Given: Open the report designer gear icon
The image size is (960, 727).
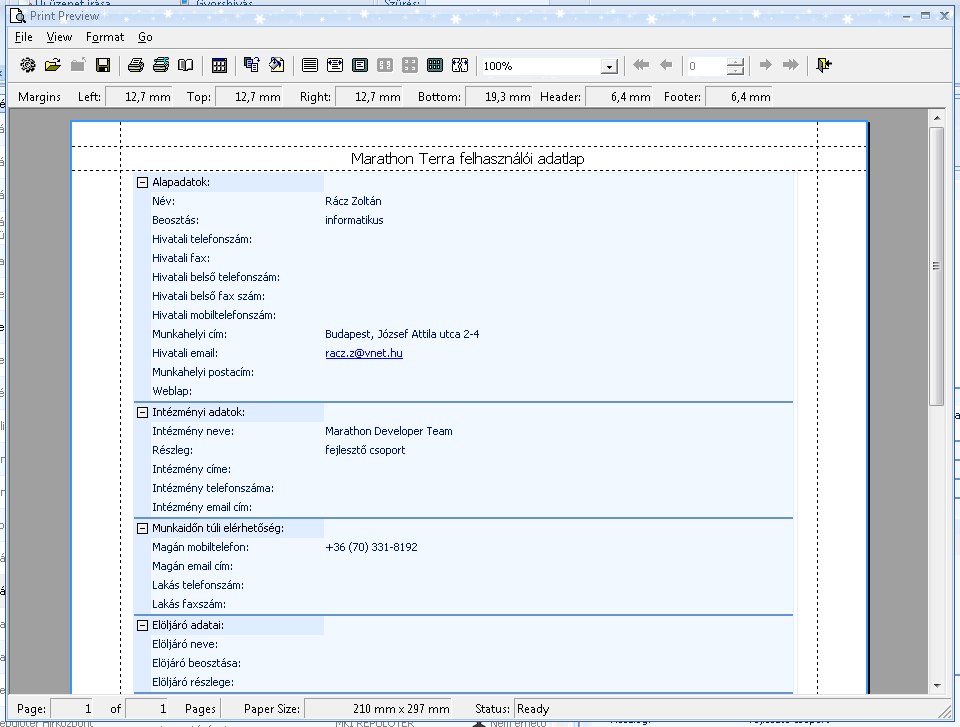Looking at the screenshot, I should click(28, 65).
